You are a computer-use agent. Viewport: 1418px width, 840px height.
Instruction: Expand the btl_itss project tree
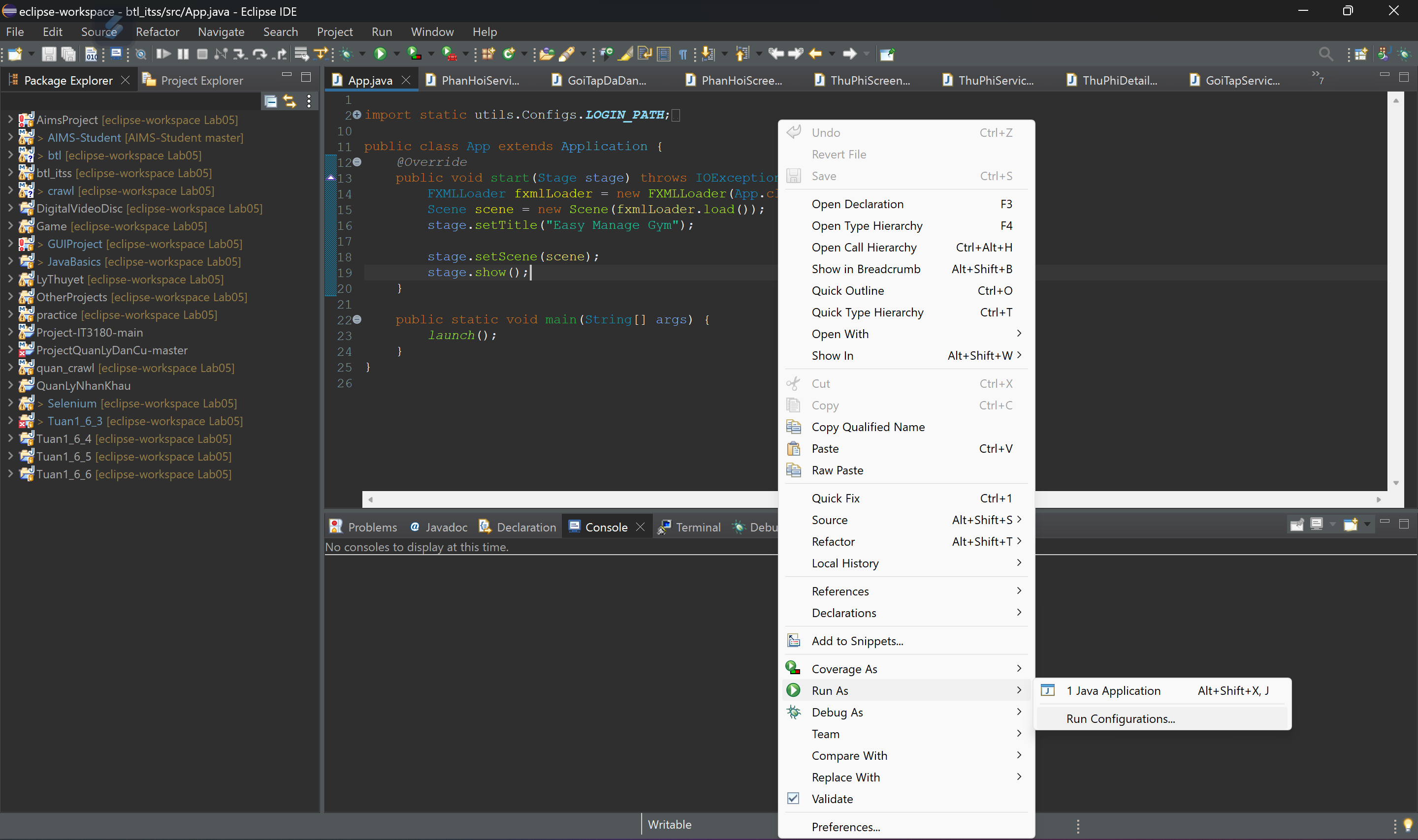pyautogui.click(x=10, y=173)
